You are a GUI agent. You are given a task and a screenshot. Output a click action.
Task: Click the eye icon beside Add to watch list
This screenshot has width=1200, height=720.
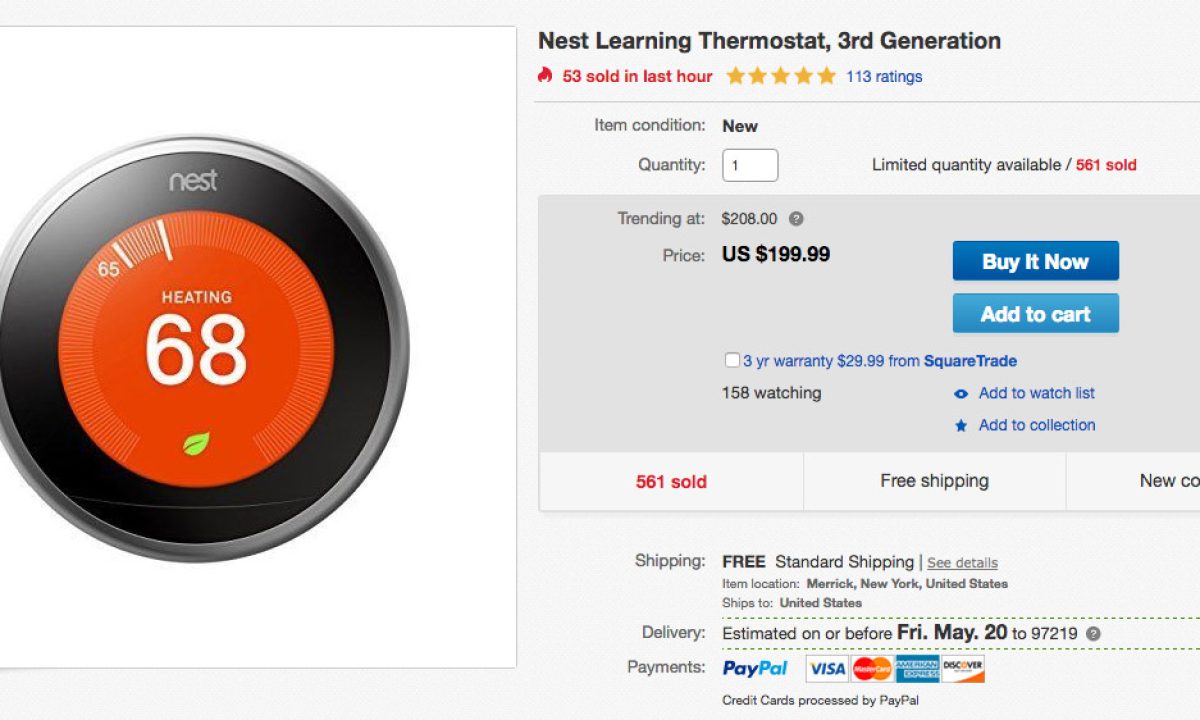click(961, 394)
